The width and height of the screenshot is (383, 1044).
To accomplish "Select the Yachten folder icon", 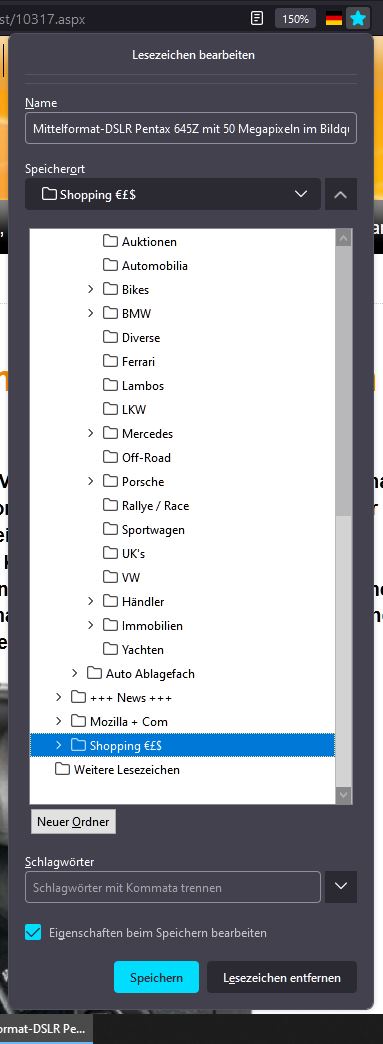I will tap(110, 649).
